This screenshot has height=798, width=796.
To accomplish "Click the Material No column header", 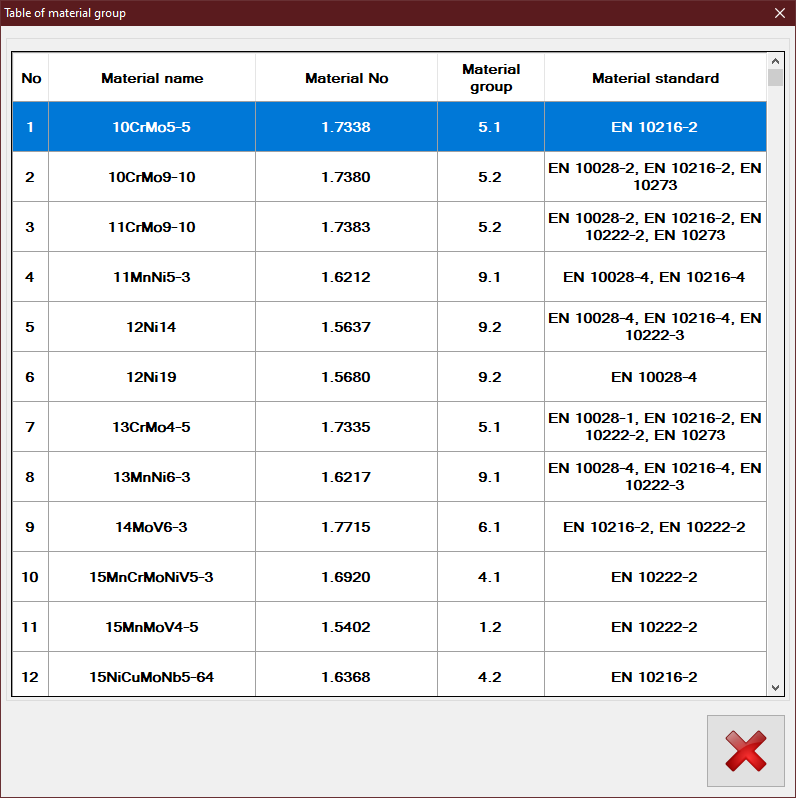I will 346,78.
